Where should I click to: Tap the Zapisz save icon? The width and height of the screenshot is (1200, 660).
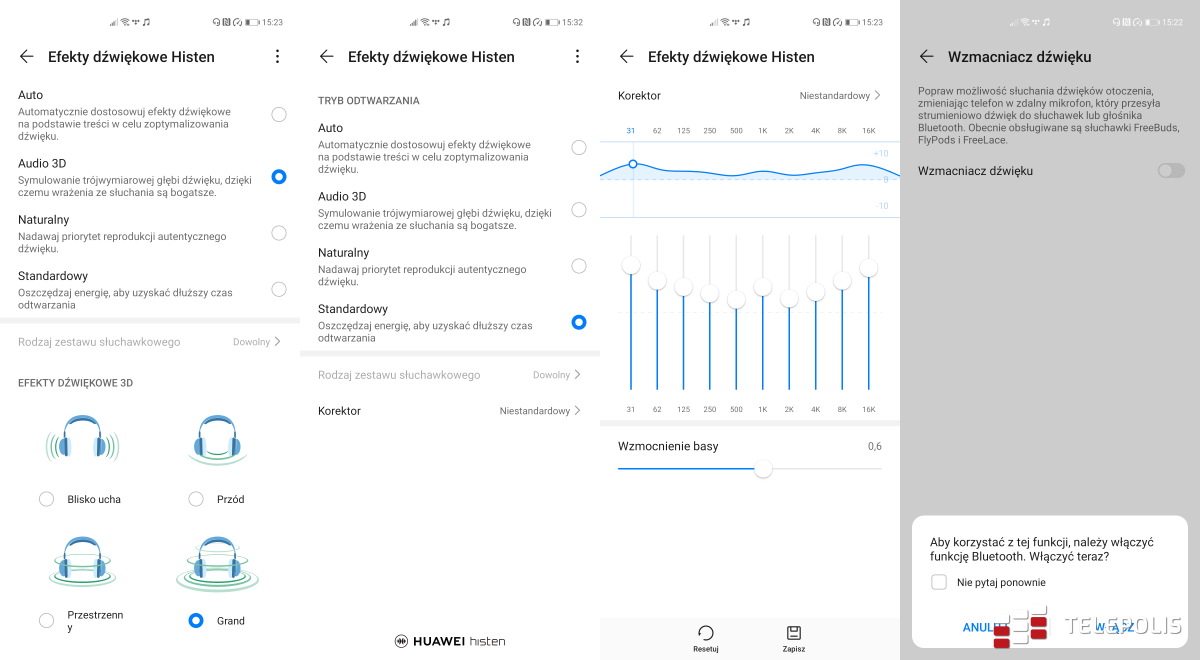[794, 633]
